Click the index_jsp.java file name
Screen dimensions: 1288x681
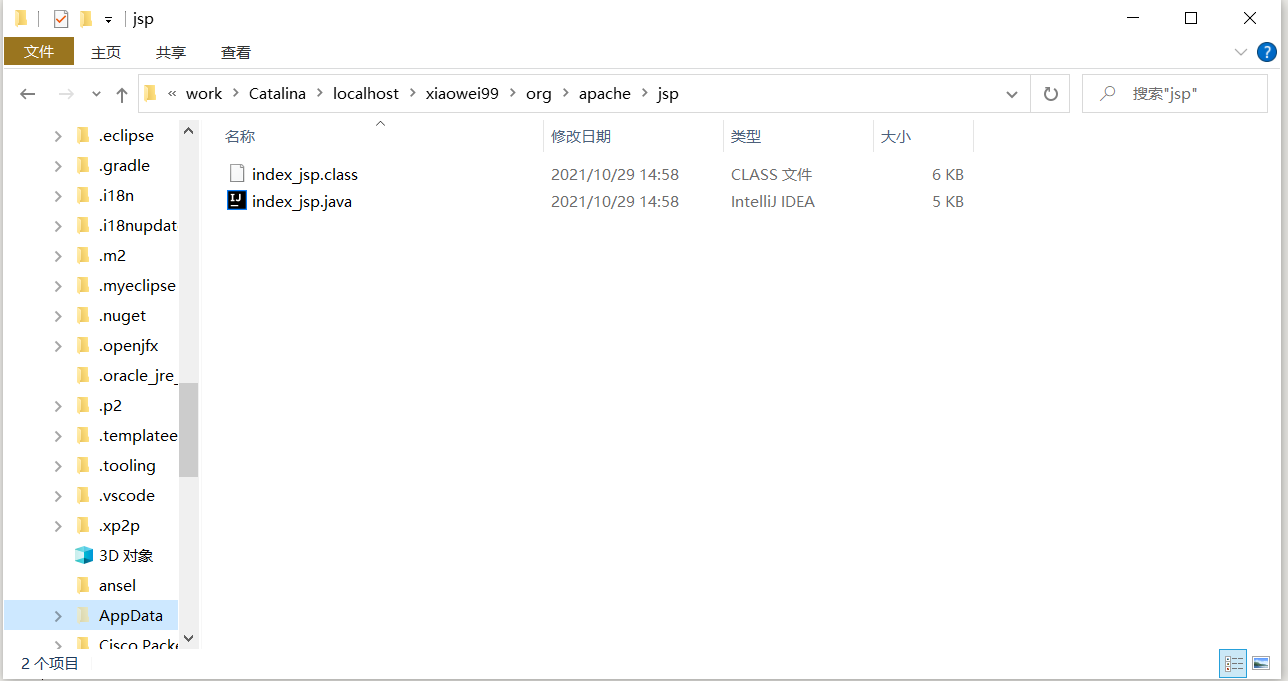point(302,201)
